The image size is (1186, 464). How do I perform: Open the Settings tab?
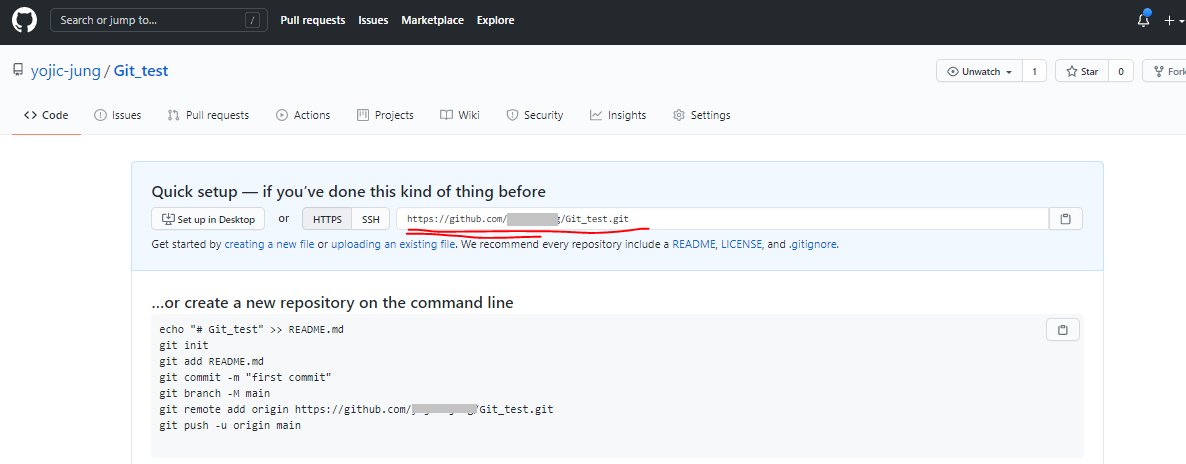(702, 115)
